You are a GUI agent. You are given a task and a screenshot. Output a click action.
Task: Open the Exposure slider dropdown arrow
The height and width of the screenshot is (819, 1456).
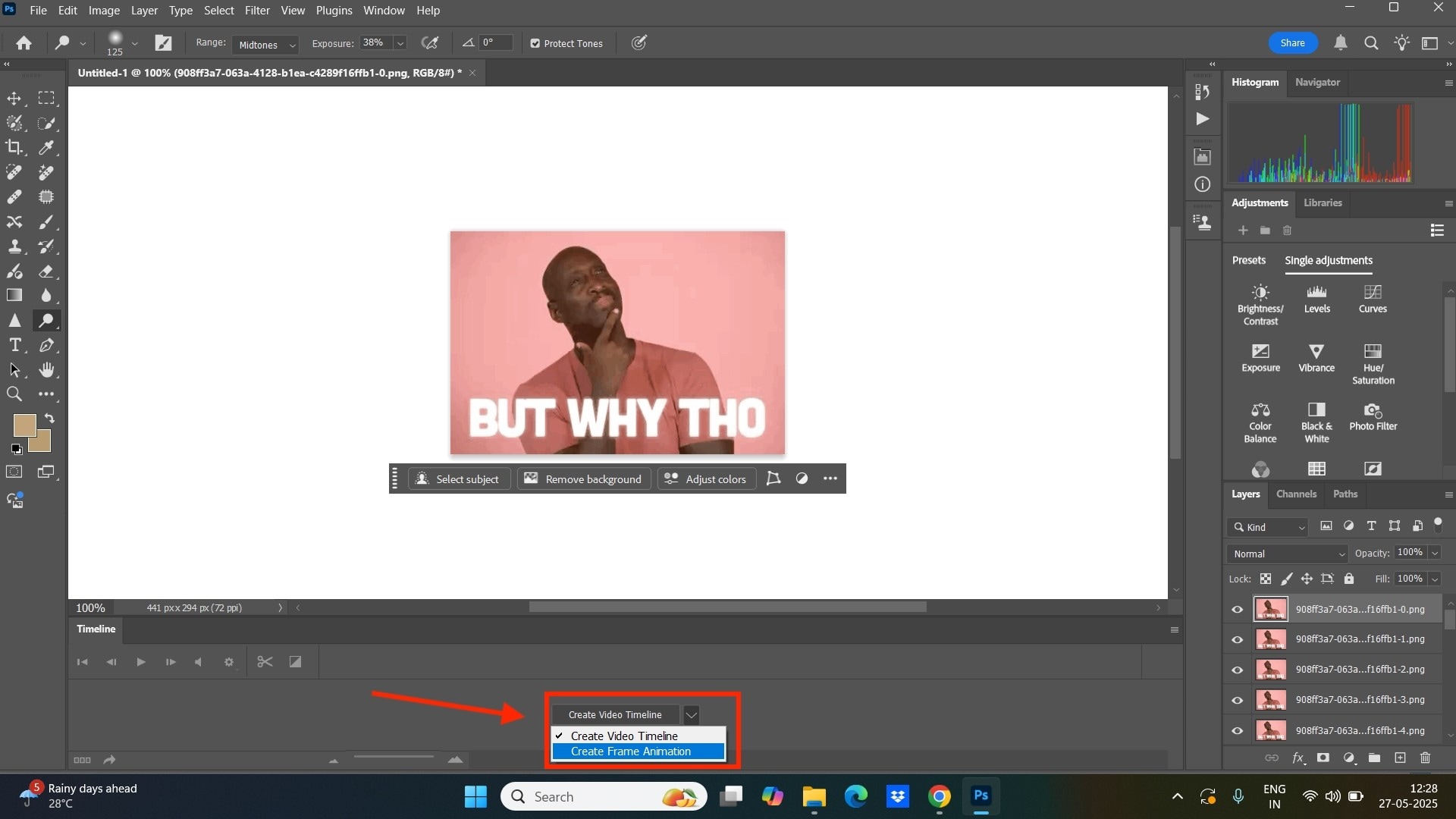pos(400,43)
